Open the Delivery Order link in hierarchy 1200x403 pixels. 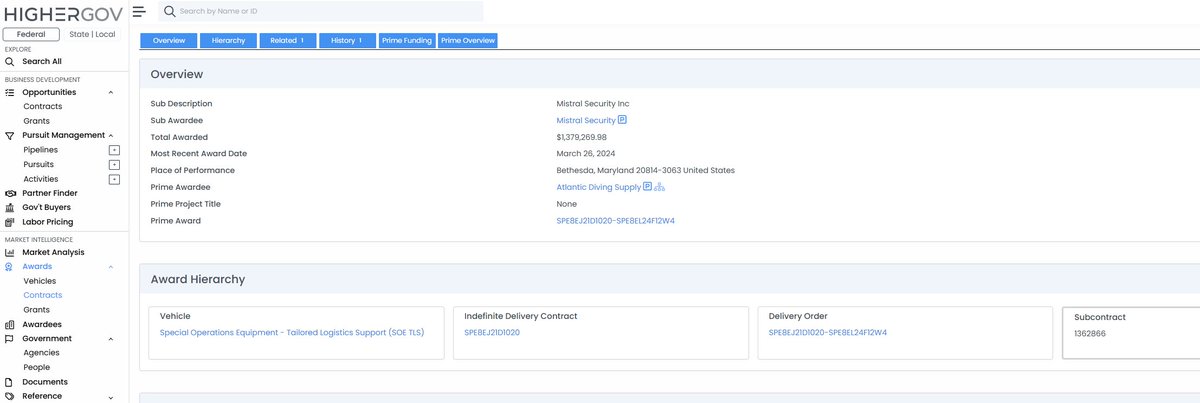coord(828,332)
